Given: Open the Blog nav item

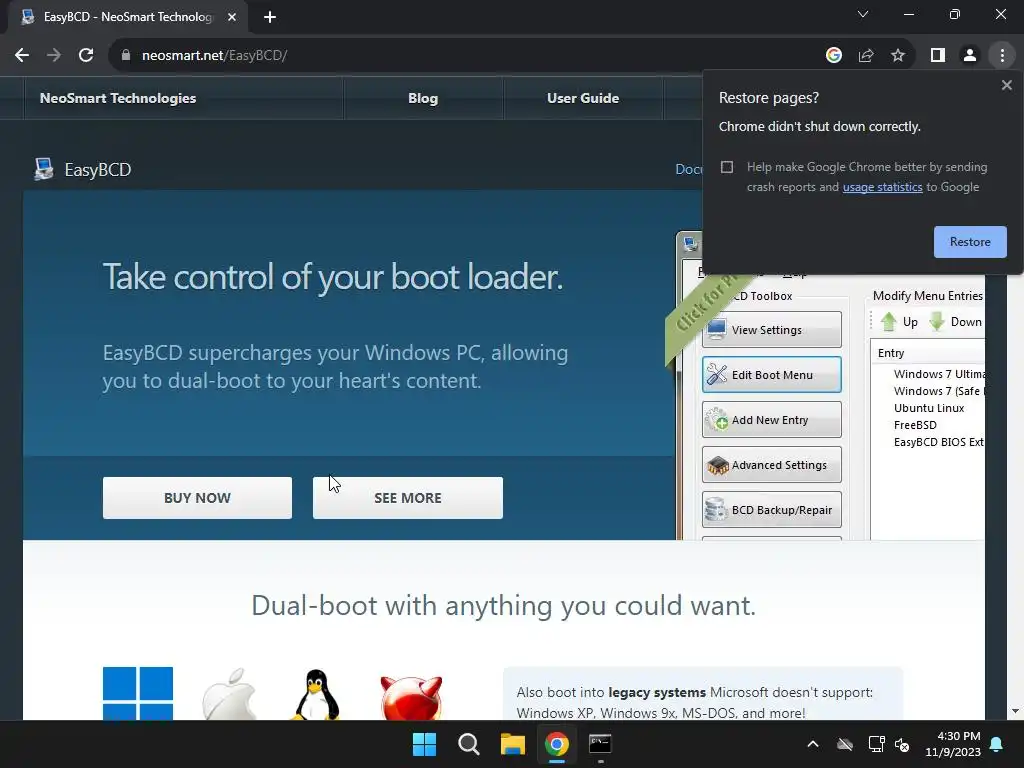Looking at the screenshot, I should (x=423, y=98).
